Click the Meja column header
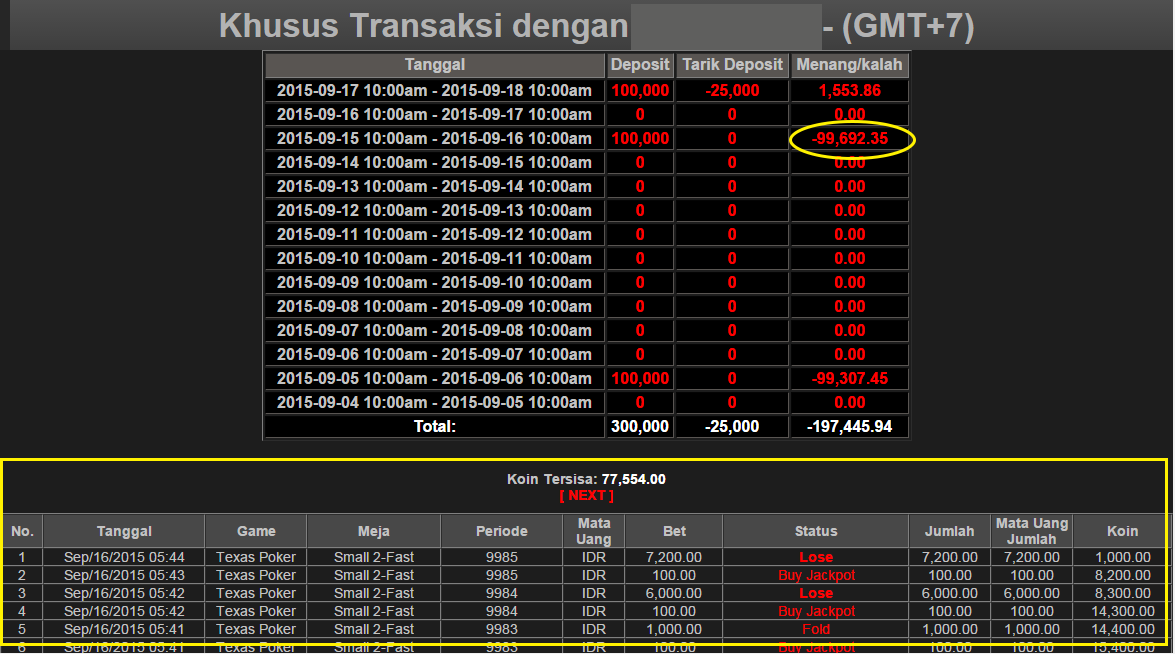 click(x=373, y=531)
